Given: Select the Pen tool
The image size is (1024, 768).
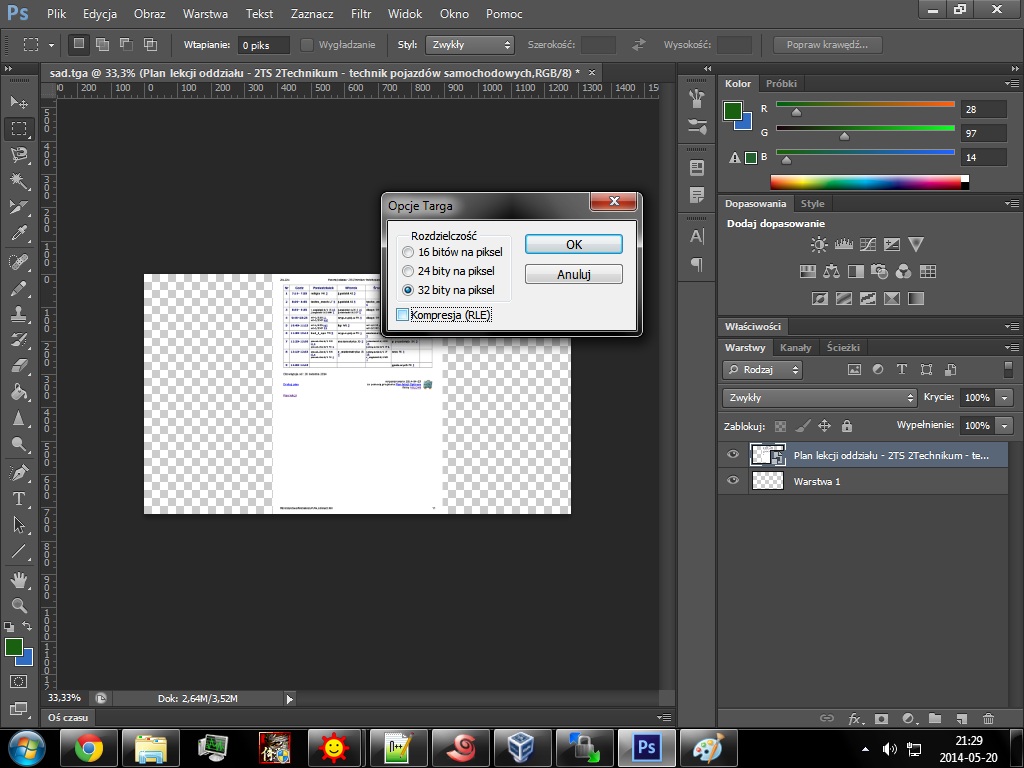Looking at the screenshot, I should 19,472.
